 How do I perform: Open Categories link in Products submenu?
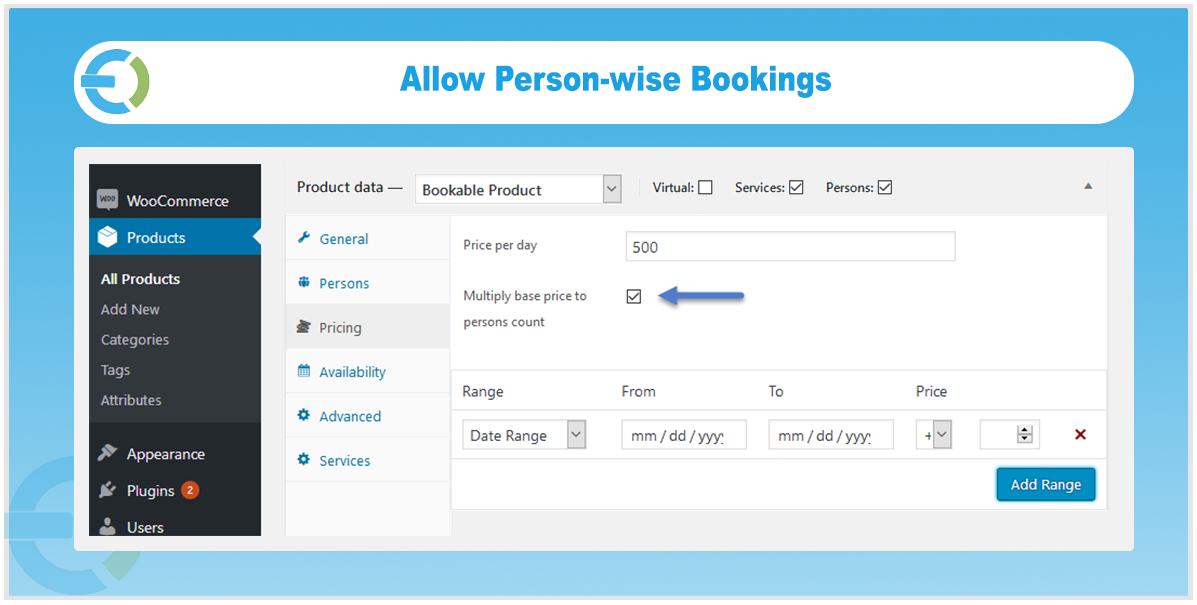tap(135, 340)
